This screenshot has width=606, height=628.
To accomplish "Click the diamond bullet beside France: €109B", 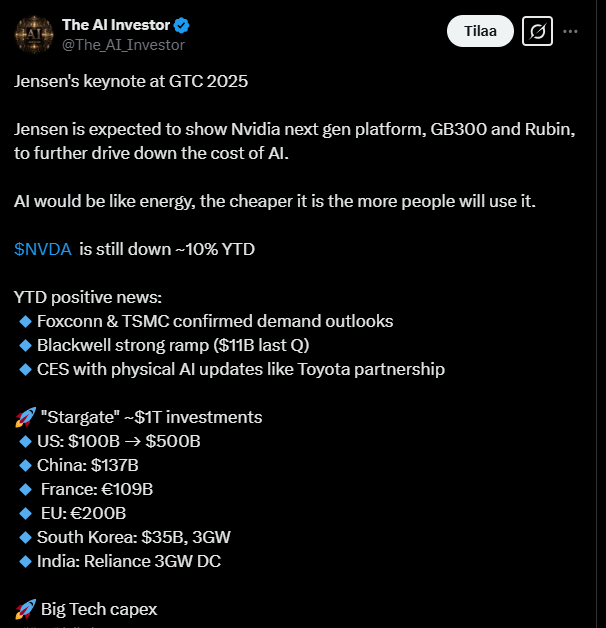I will pos(25,489).
